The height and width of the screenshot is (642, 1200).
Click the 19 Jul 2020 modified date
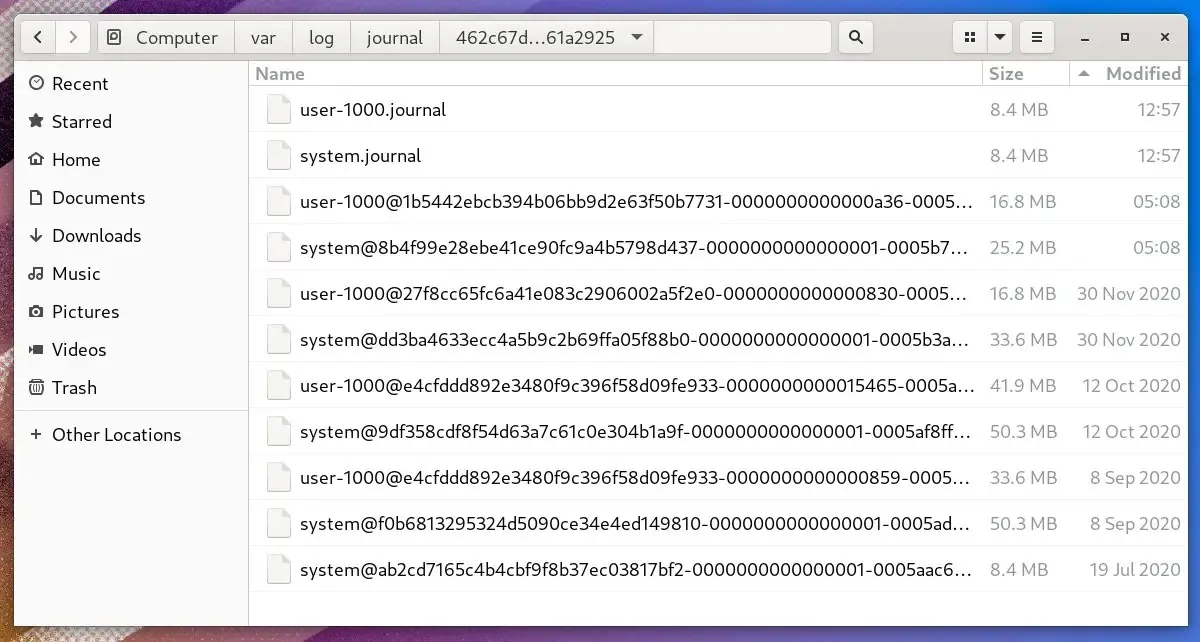pos(1135,570)
